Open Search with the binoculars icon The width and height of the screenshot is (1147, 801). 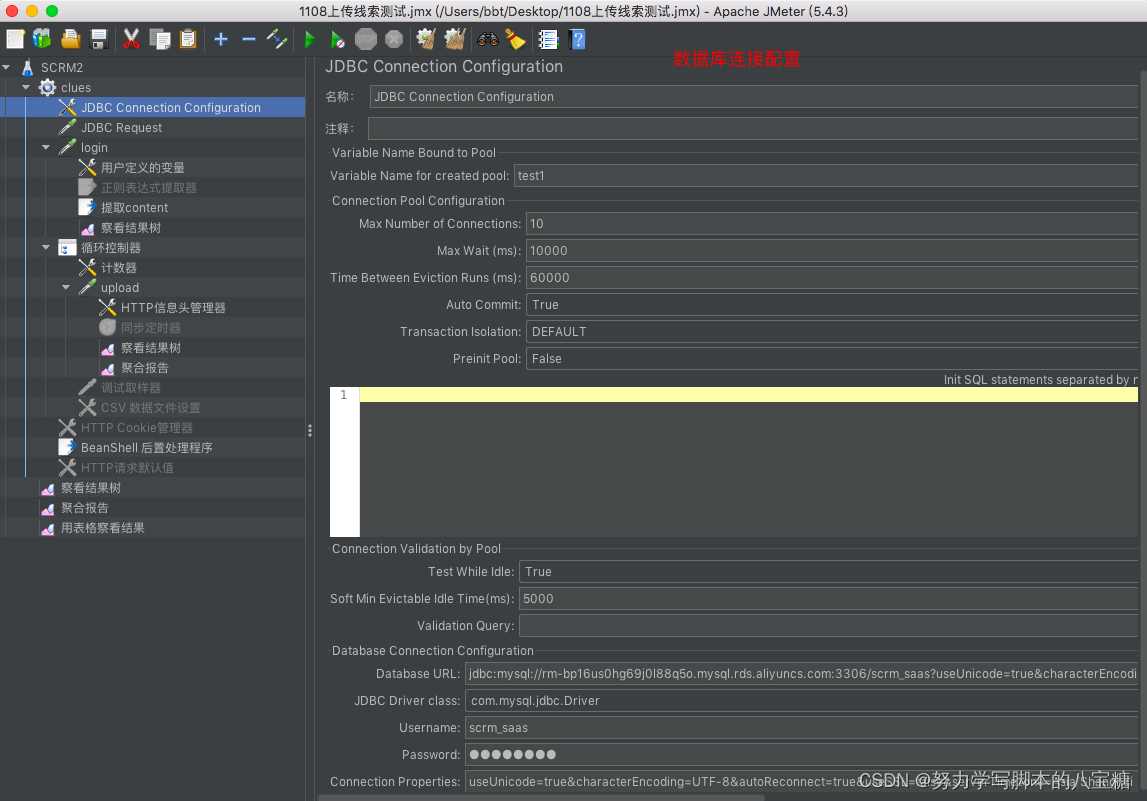487,40
